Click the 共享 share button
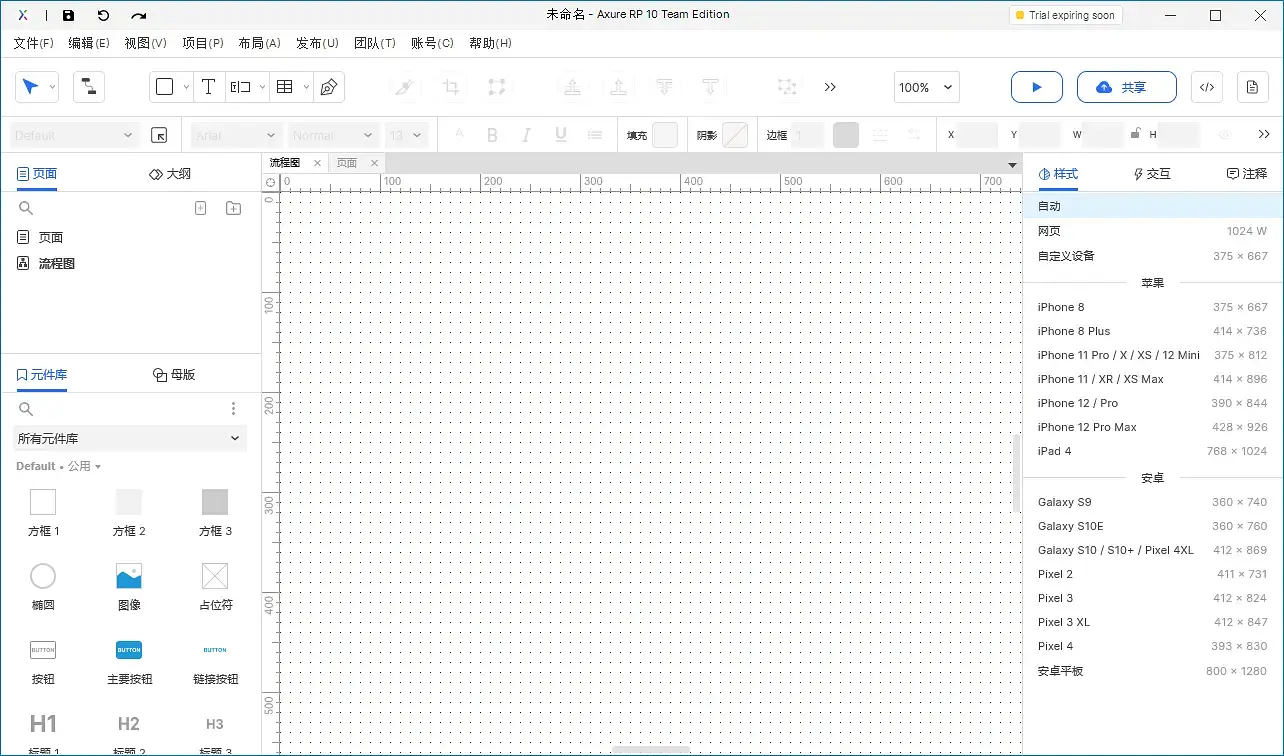Viewport: 1284px width, 756px height. tap(1127, 87)
